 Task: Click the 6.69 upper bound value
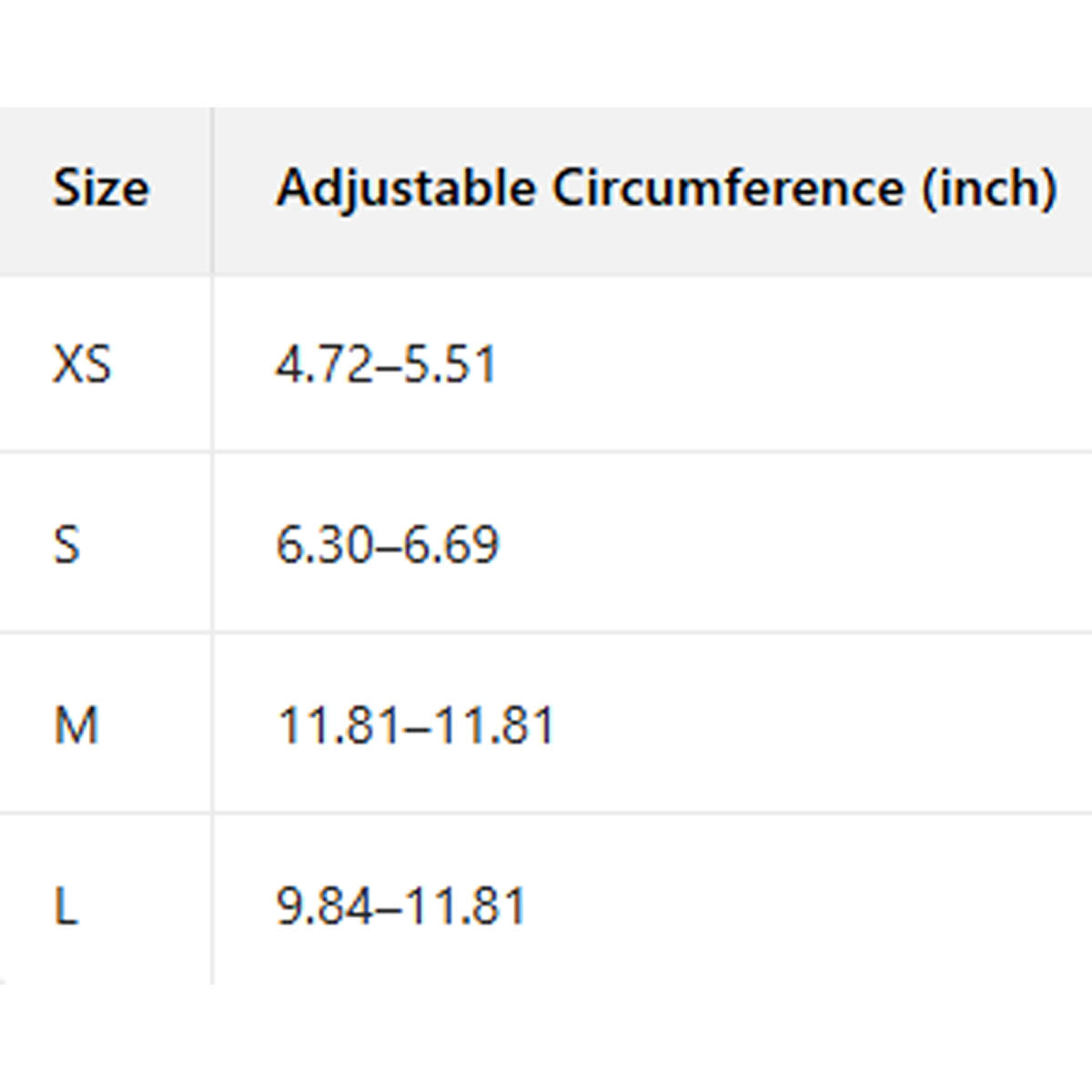tap(451, 545)
